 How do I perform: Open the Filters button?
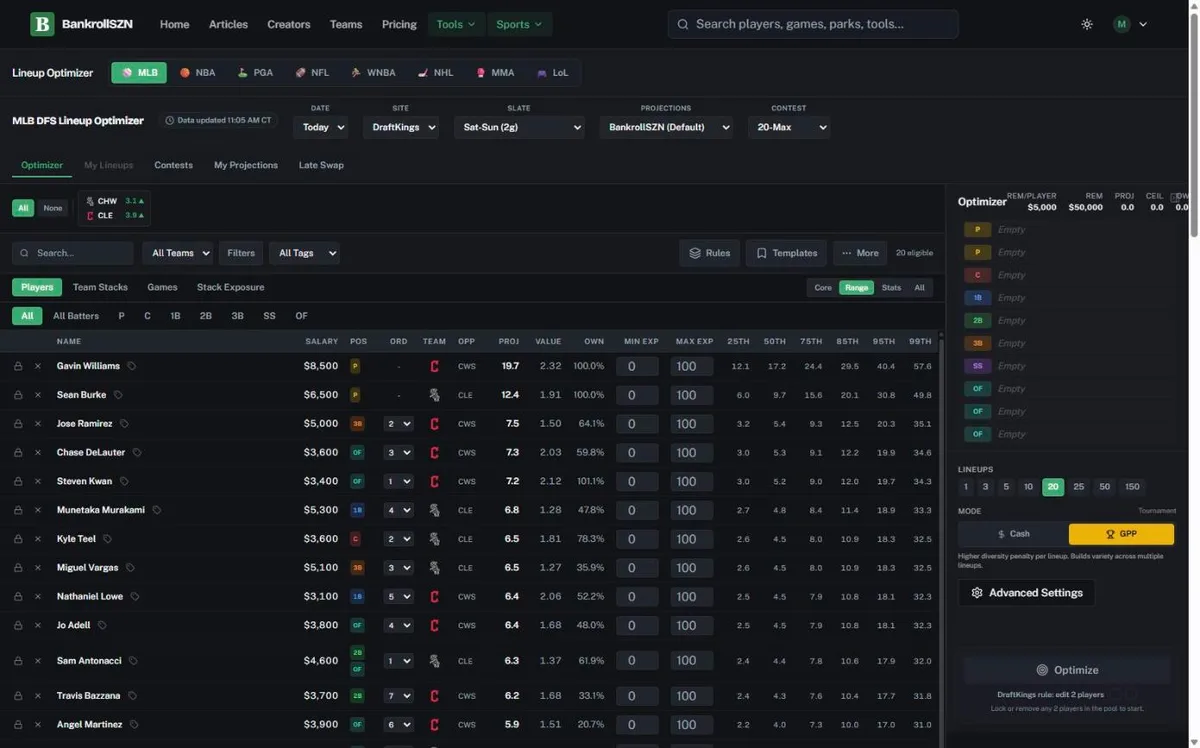(x=241, y=253)
